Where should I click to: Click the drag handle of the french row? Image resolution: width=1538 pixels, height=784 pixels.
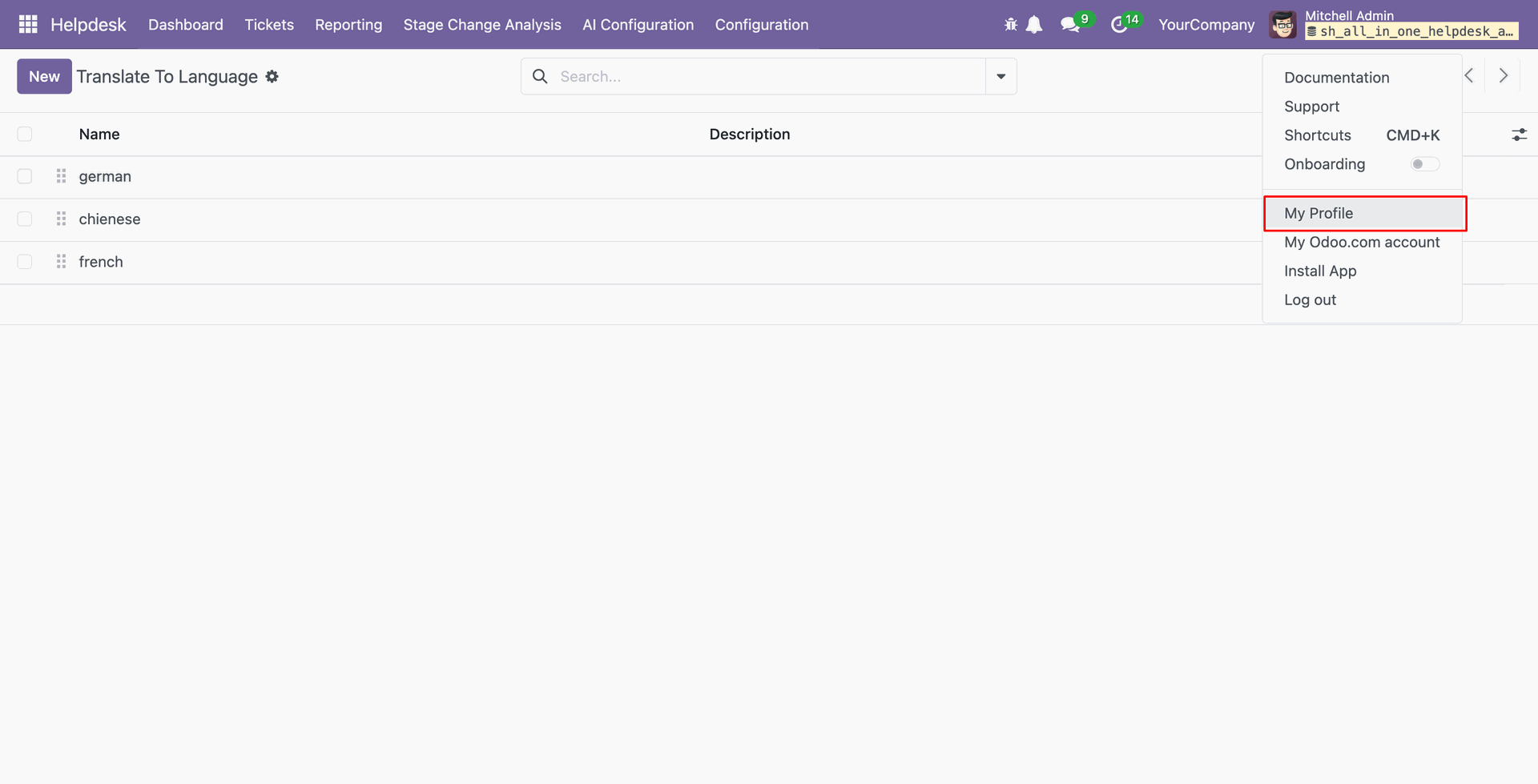pos(61,261)
